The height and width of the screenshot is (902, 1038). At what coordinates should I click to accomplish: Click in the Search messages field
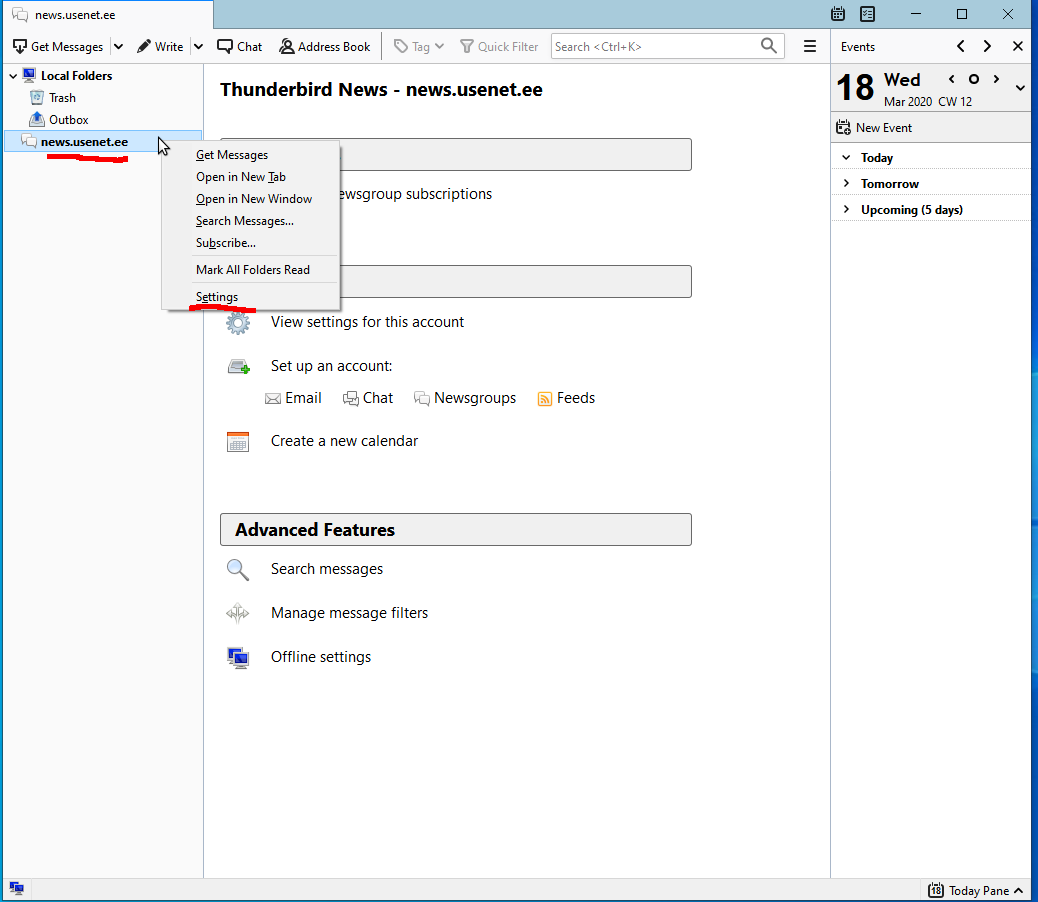coord(655,47)
